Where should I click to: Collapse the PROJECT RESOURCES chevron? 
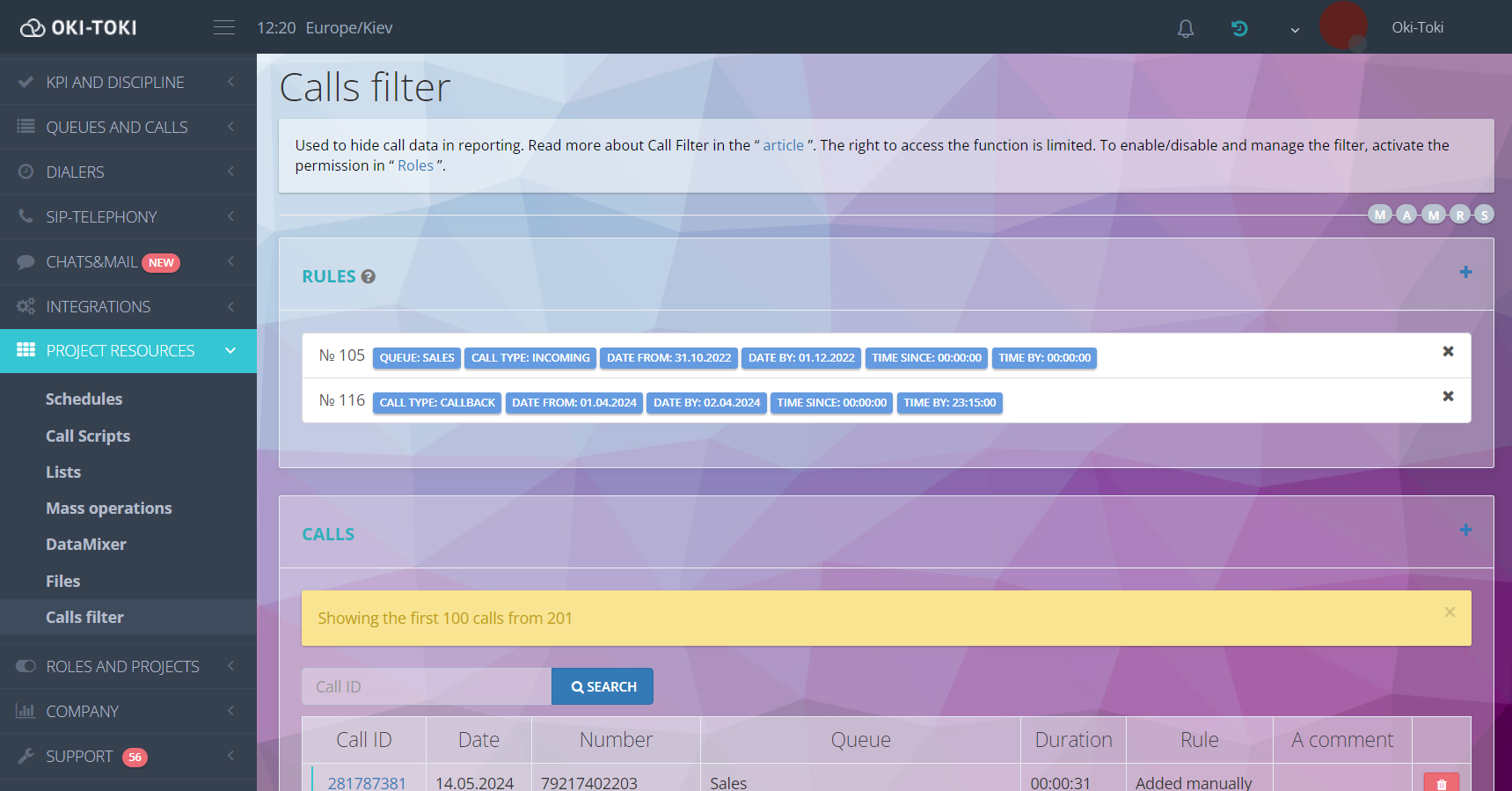tap(230, 350)
